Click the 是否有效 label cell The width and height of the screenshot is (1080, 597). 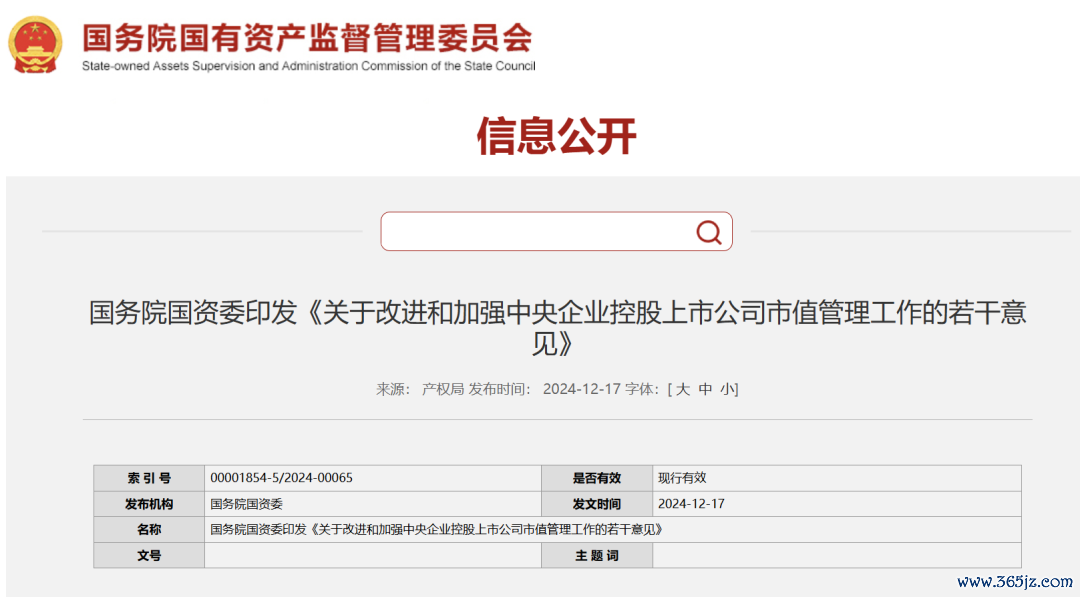(x=596, y=478)
